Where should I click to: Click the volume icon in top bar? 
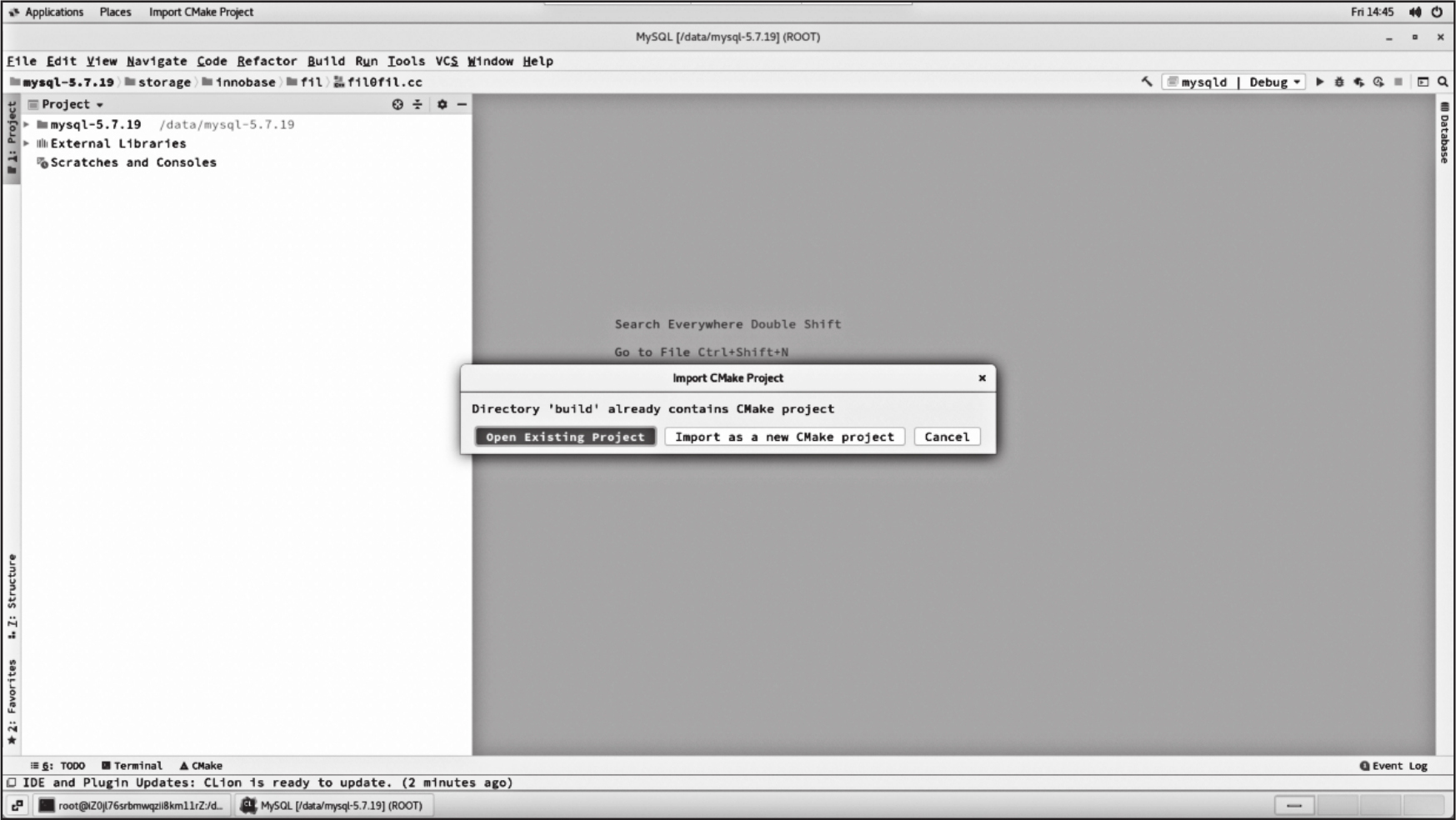pos(1415,12)
